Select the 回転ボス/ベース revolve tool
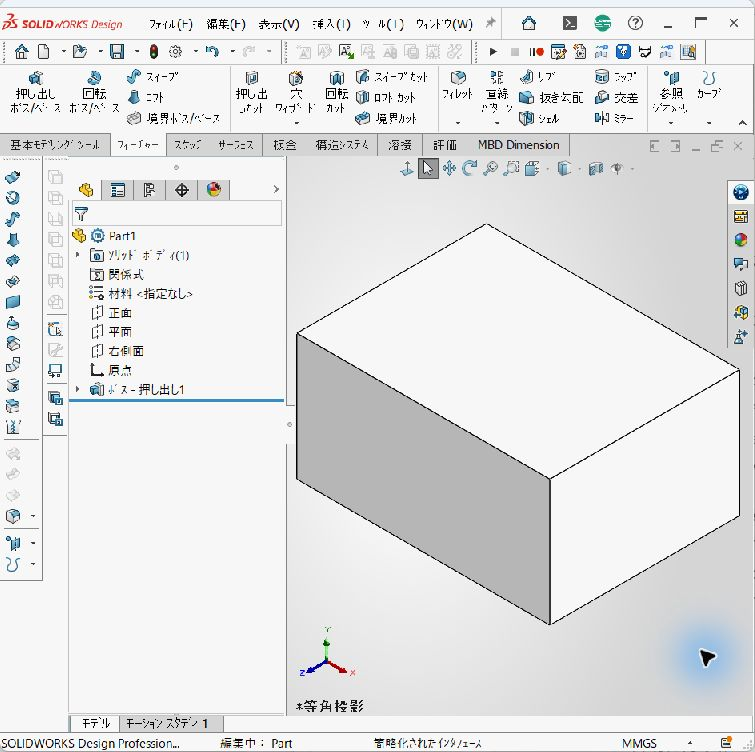This screenshot has width=755, height=752. [x=94, y=92]
